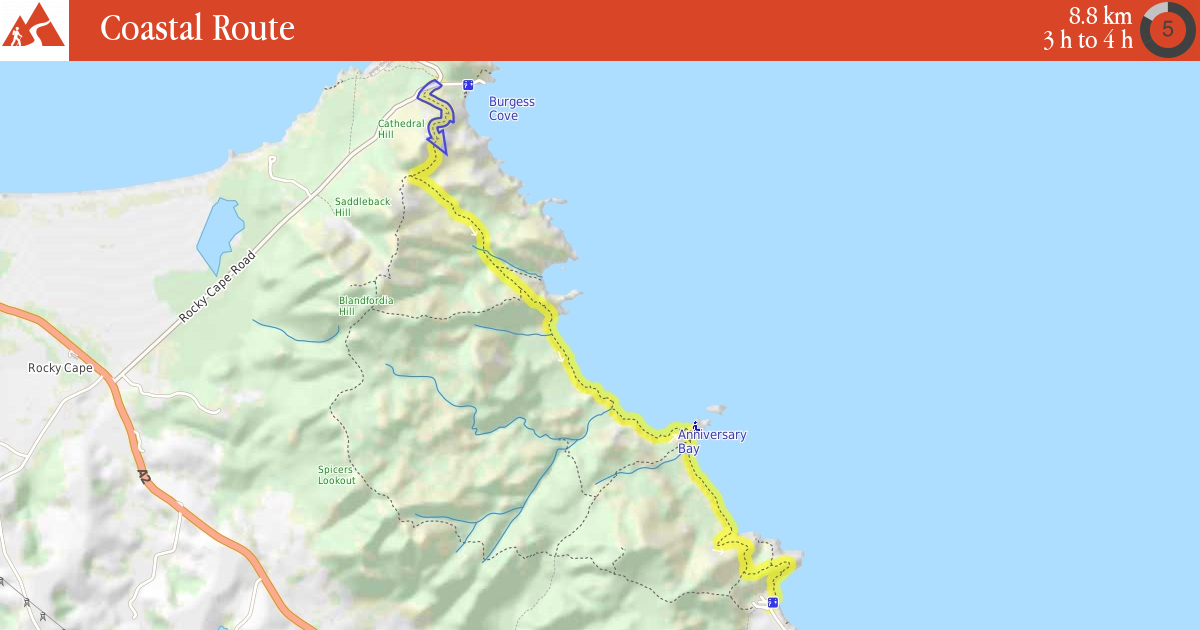Image resolution: width=1200 pixels, height=630 pixels.
Task: Click the Rocky Cape Road label
Action: click(218, 286)
